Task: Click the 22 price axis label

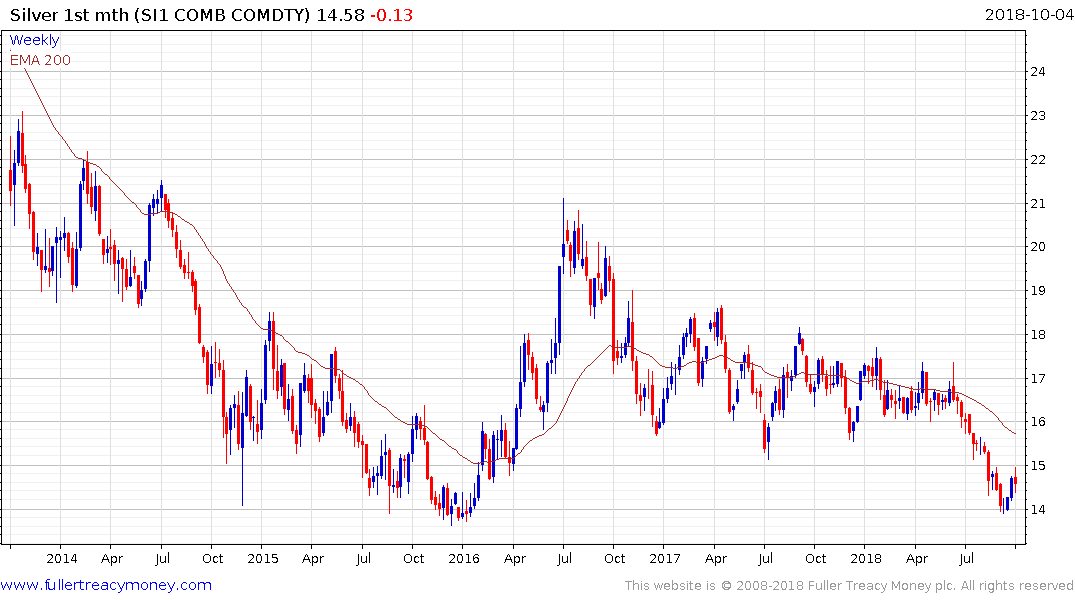Action: [x=1038, y=159]
